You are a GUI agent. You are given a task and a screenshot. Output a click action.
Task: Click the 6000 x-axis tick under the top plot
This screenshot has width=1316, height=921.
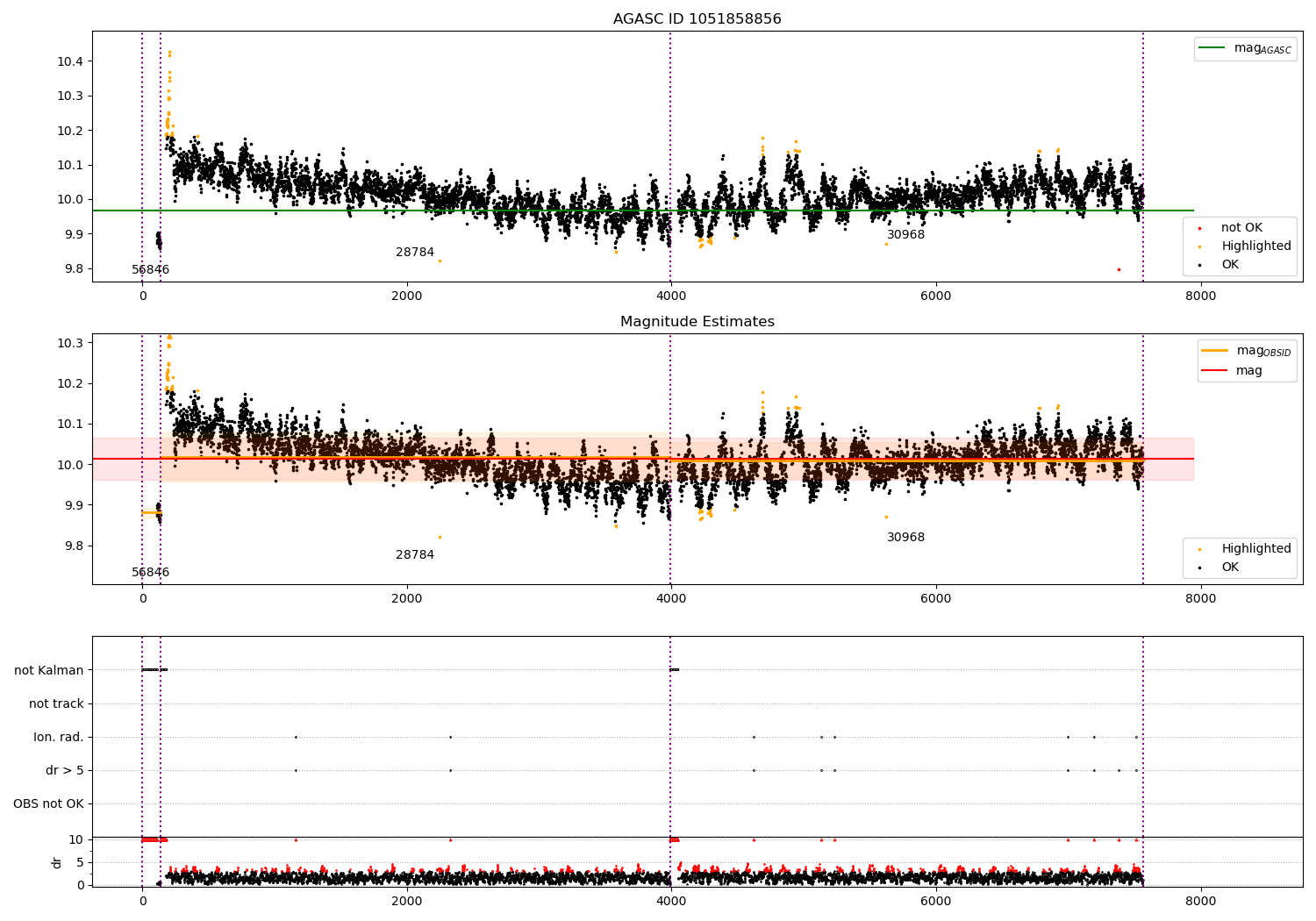(x=936, y=296)
